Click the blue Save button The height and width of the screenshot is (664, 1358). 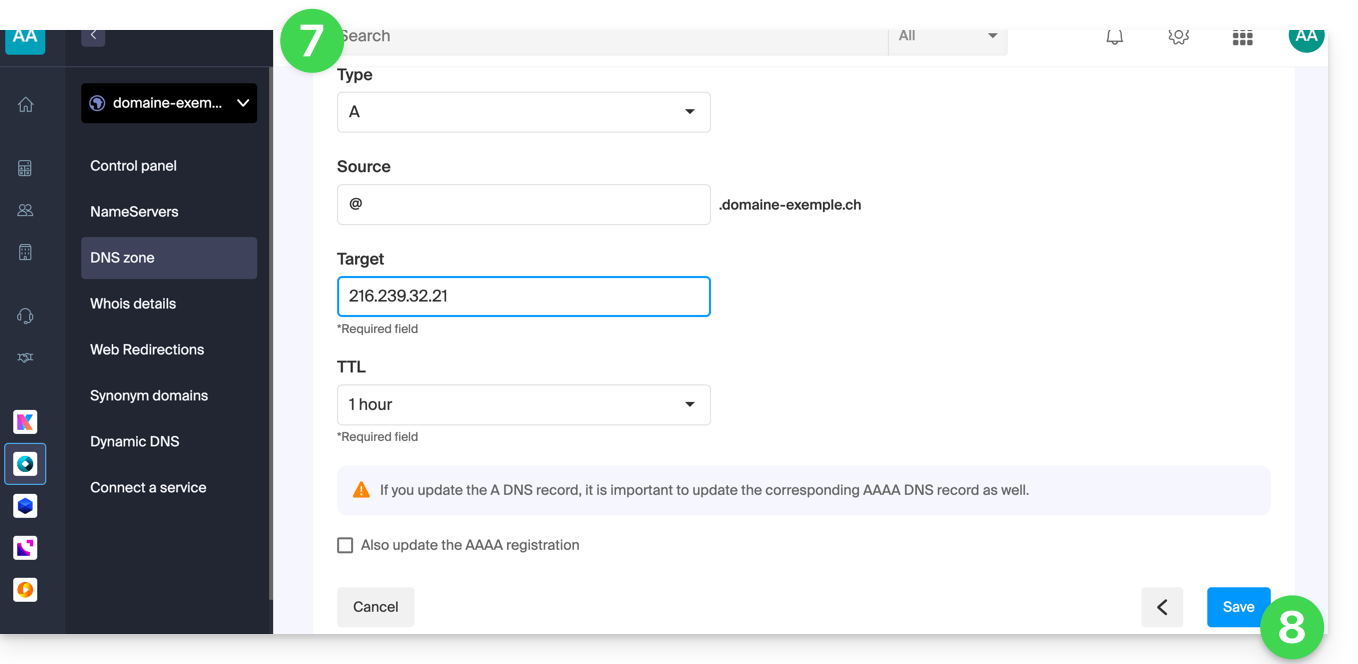point(1238,607)
